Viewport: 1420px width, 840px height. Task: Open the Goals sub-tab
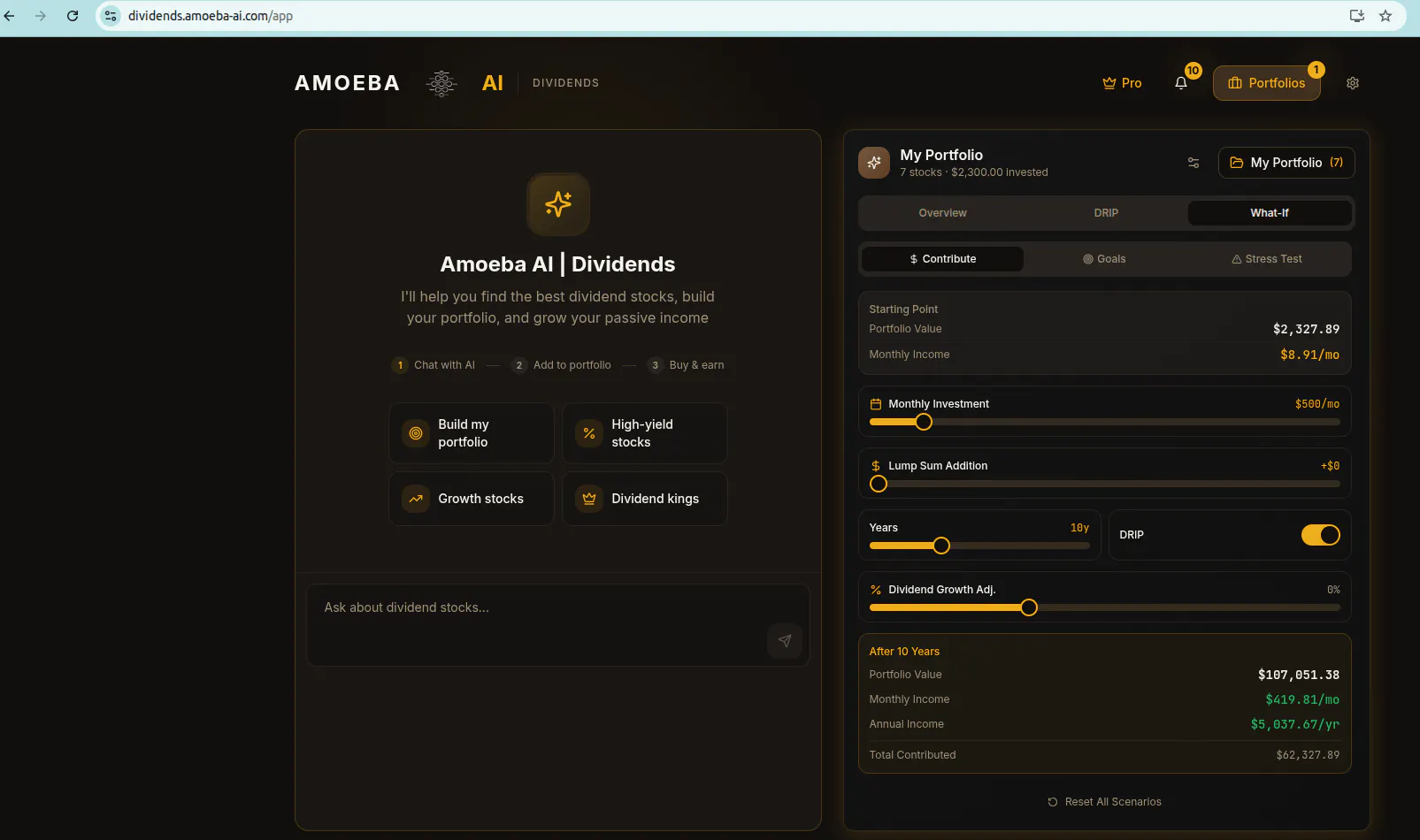point(1105,259)
